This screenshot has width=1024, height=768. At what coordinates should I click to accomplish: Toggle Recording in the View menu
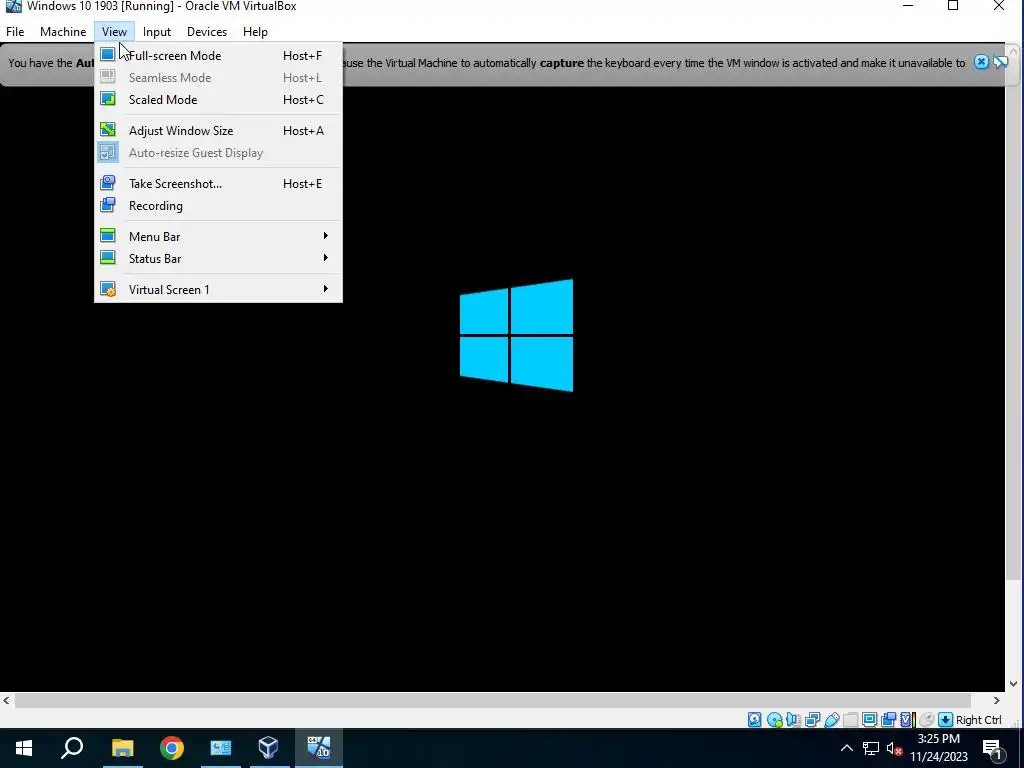pyautogui.click(x=218, y=206)
